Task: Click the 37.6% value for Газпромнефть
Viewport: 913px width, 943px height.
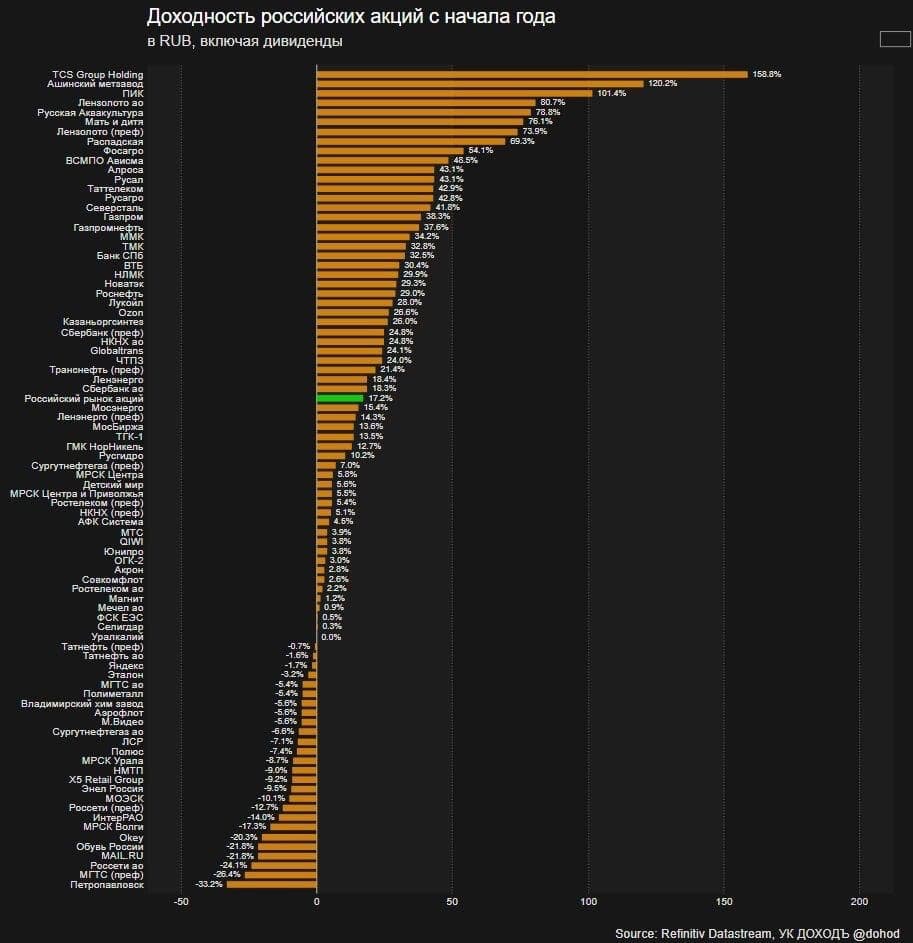Action: (436, 227)
